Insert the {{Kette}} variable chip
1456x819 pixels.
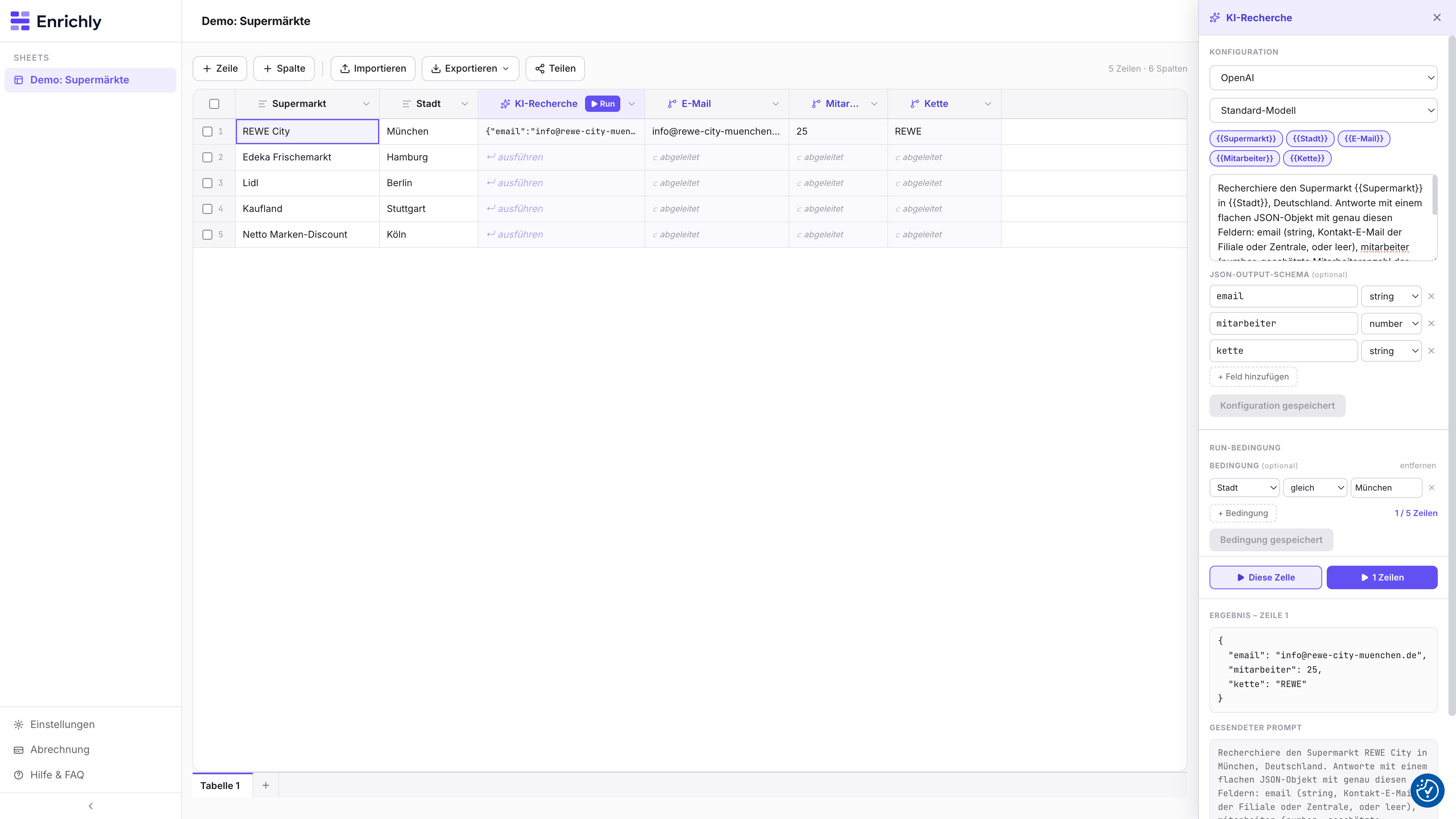pos(1307,158)
